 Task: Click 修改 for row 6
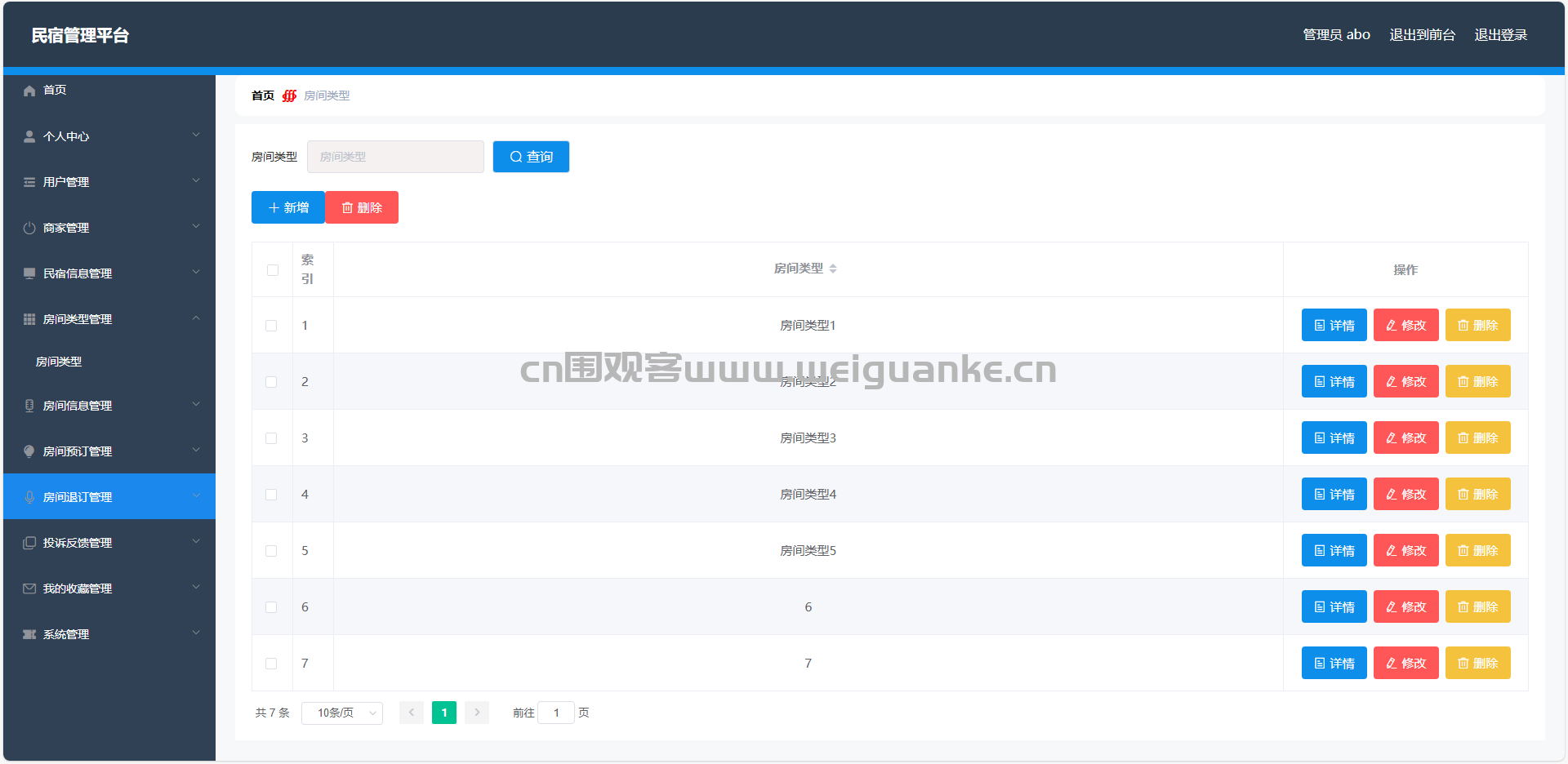[x=1405, y=606]
